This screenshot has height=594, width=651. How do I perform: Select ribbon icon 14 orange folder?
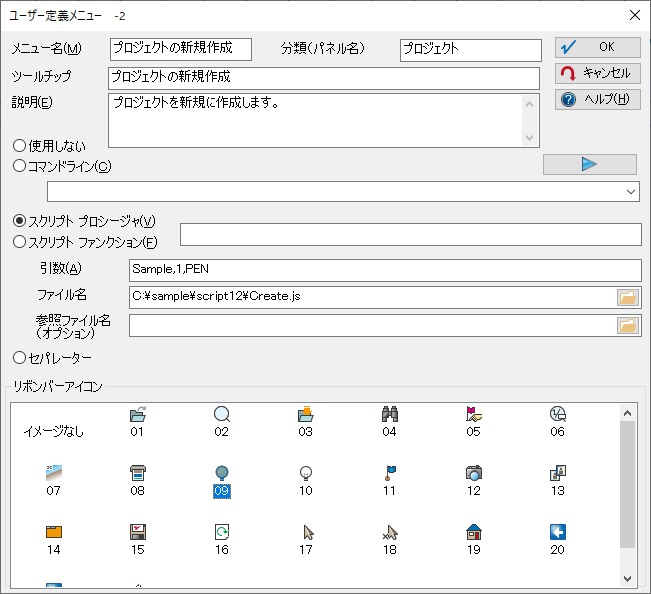[54, 540]
